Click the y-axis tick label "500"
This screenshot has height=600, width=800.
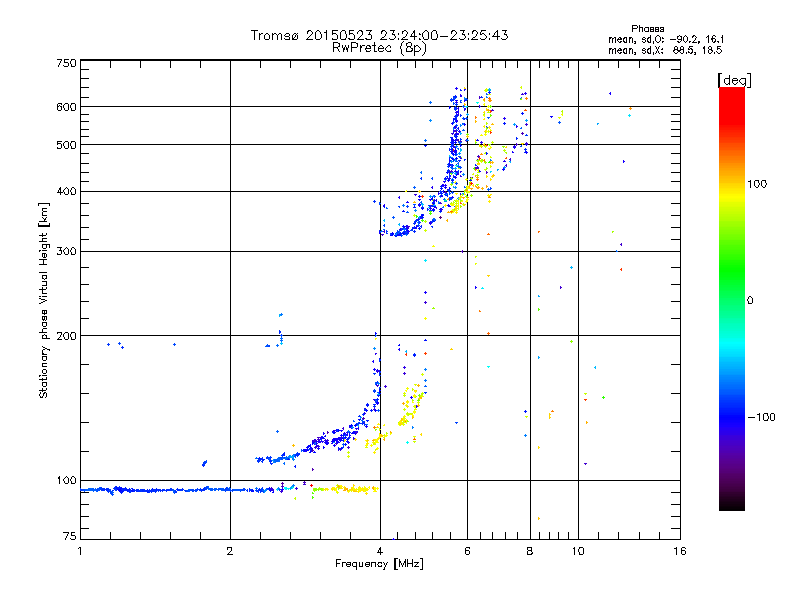(66, 145)
